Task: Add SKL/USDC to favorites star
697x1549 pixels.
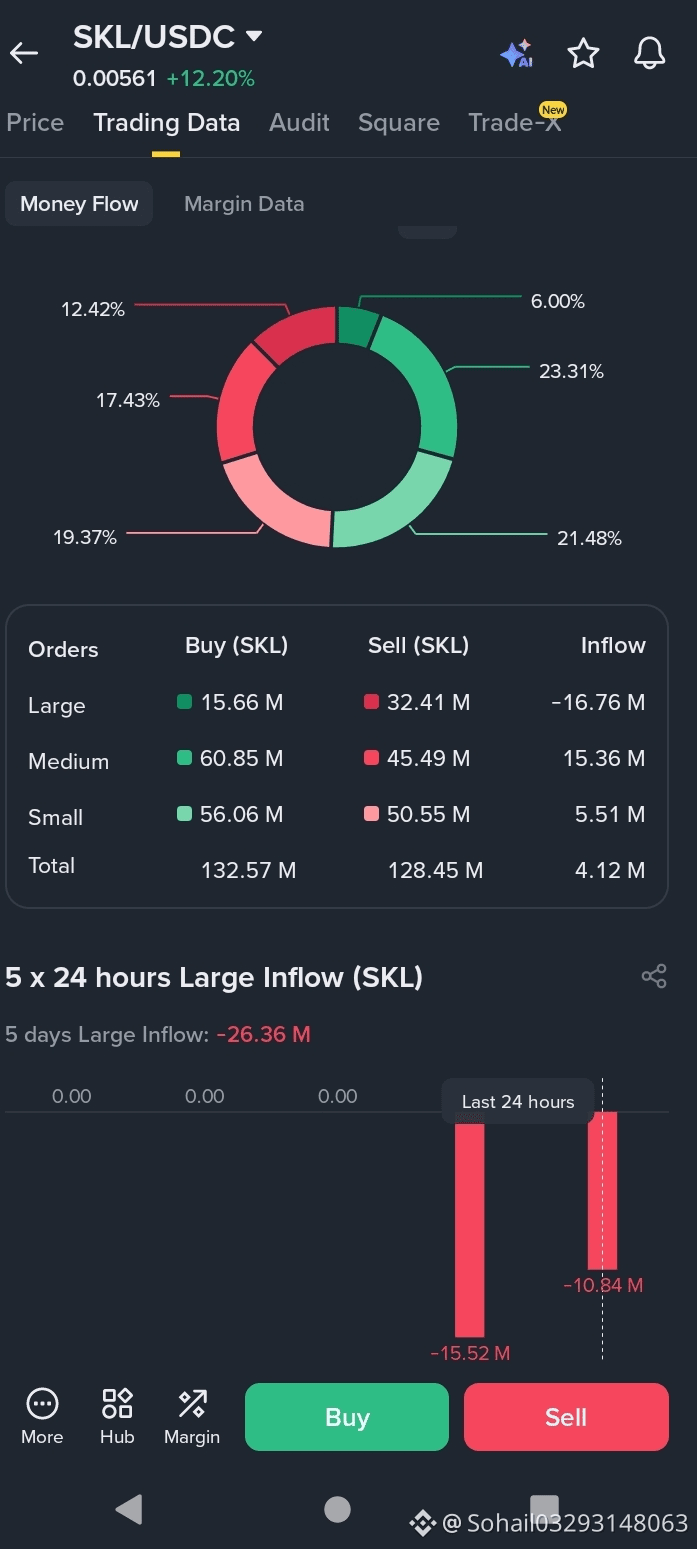Action: coord(583,53)
